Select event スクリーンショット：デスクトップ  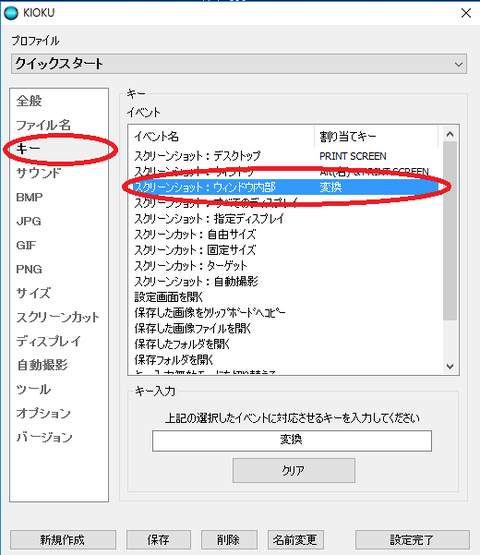pos(197,156)
